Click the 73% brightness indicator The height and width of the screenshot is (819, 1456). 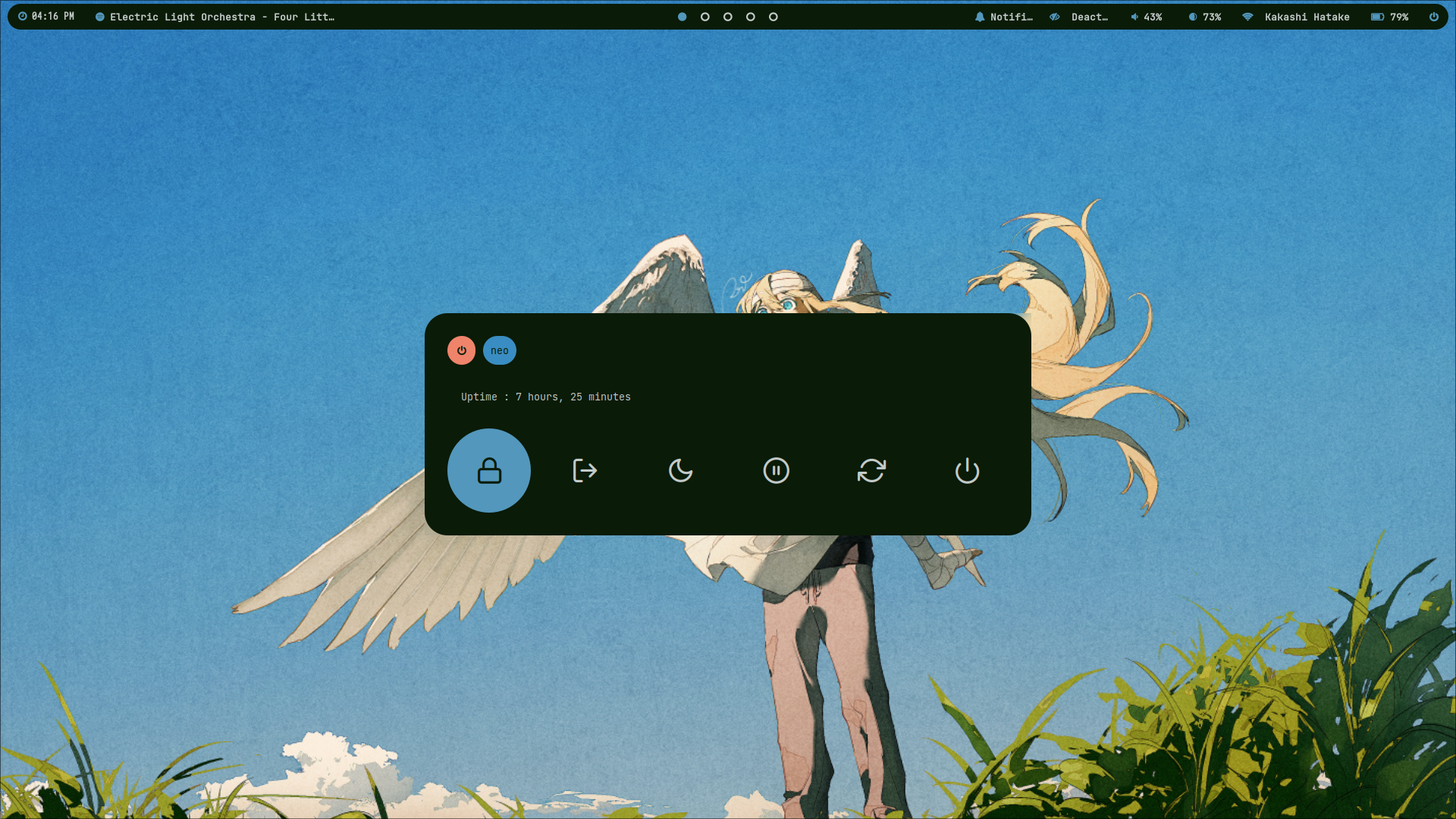pos(1205,17)
